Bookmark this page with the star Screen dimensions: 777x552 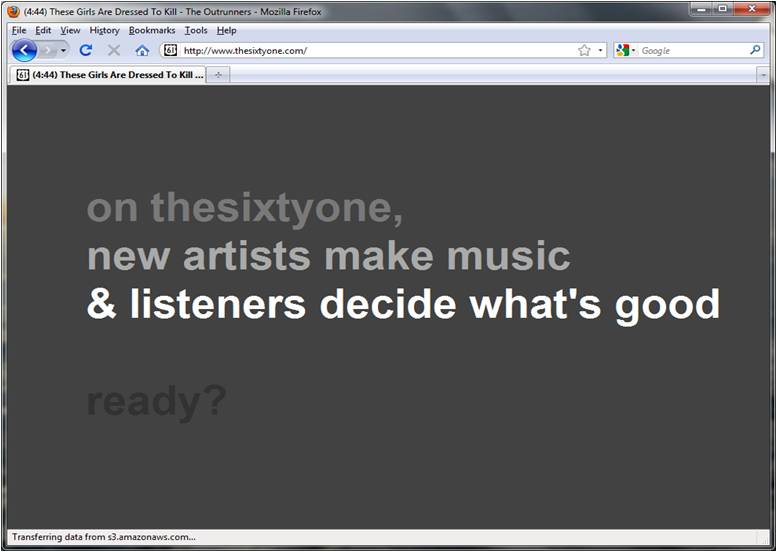coord(584,50)
